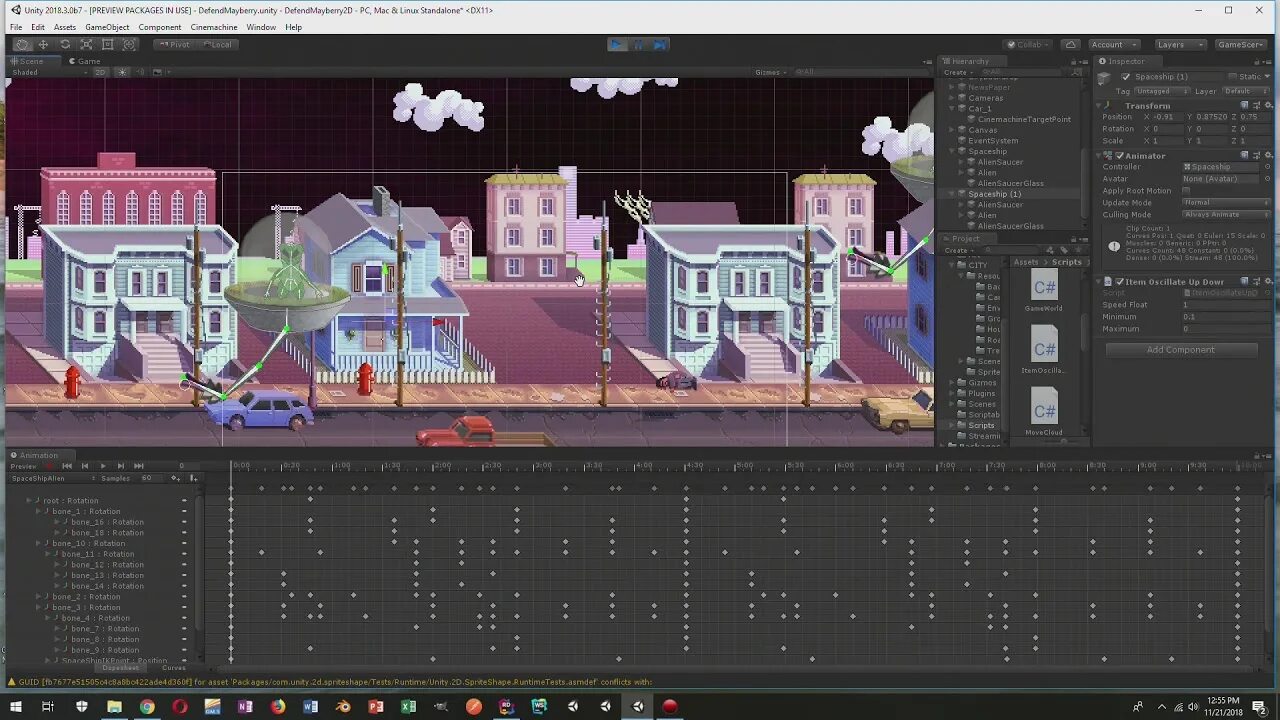Open Animator component help book icon

click(1244, 155)
